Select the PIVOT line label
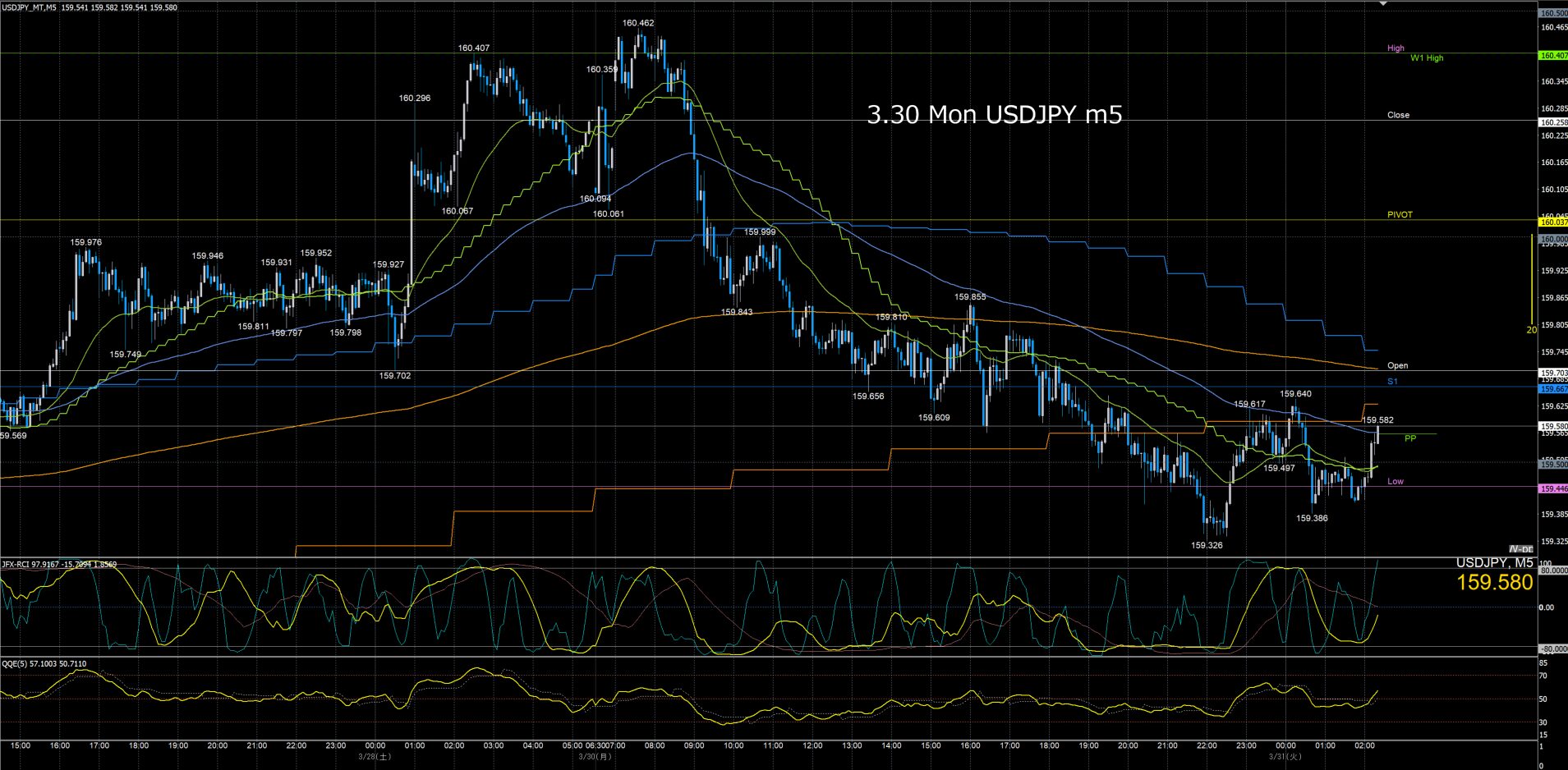Viewport: 1568px width, 770px height. [1400, 215]
